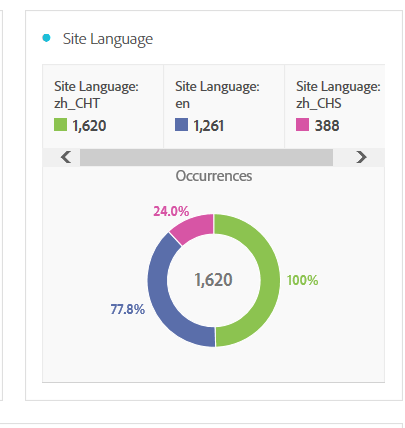Click the pink zh_CHS legend swatch
The width and height of the screenshot is (405, 428).
302,125
